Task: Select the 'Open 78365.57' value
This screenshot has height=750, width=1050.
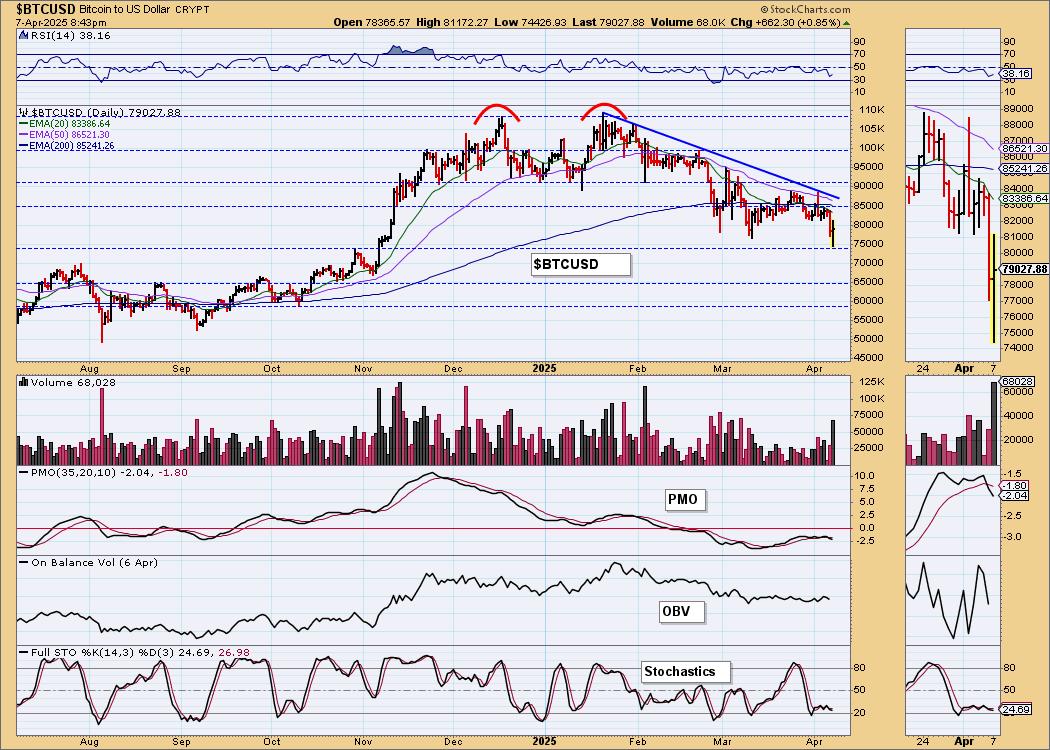Action: 372,22
